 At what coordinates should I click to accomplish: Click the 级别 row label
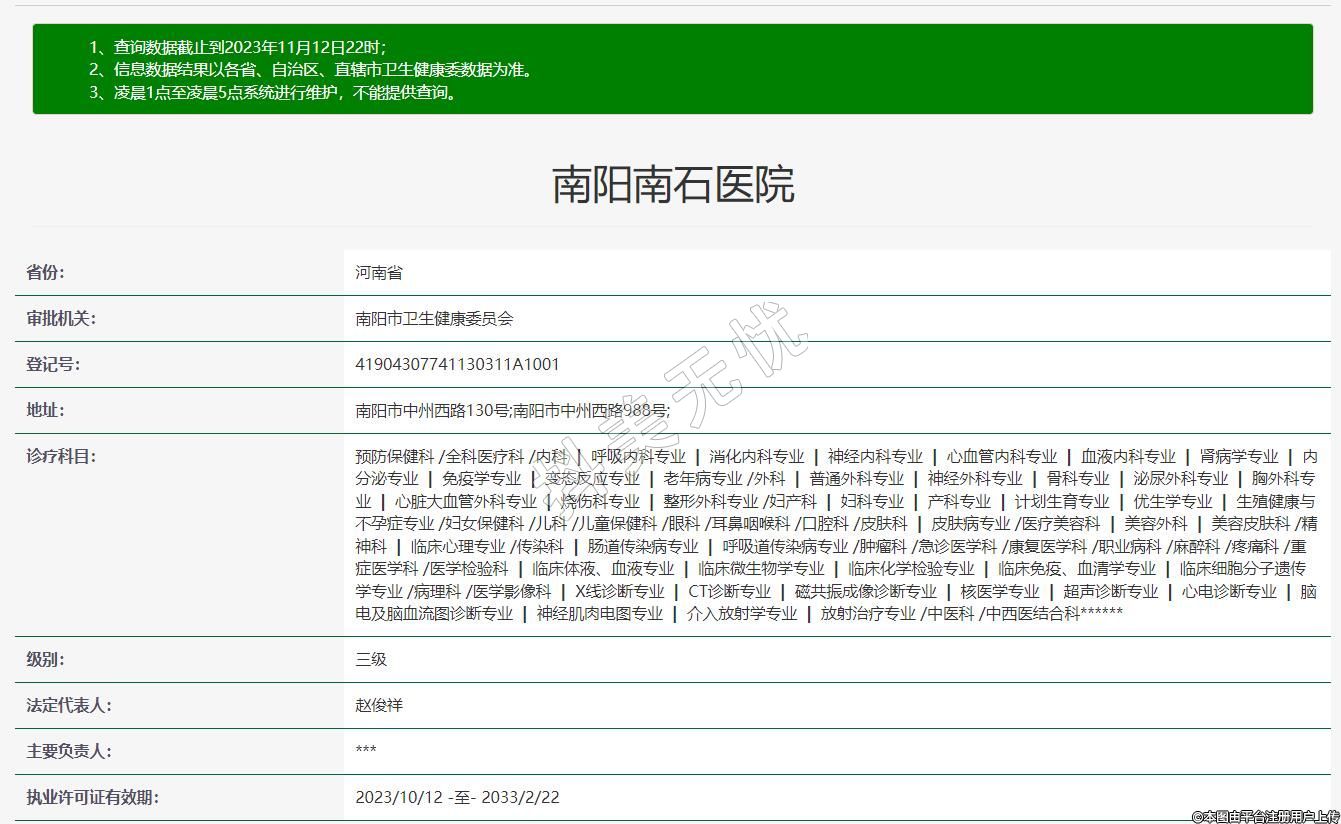(x=45, y=660)
